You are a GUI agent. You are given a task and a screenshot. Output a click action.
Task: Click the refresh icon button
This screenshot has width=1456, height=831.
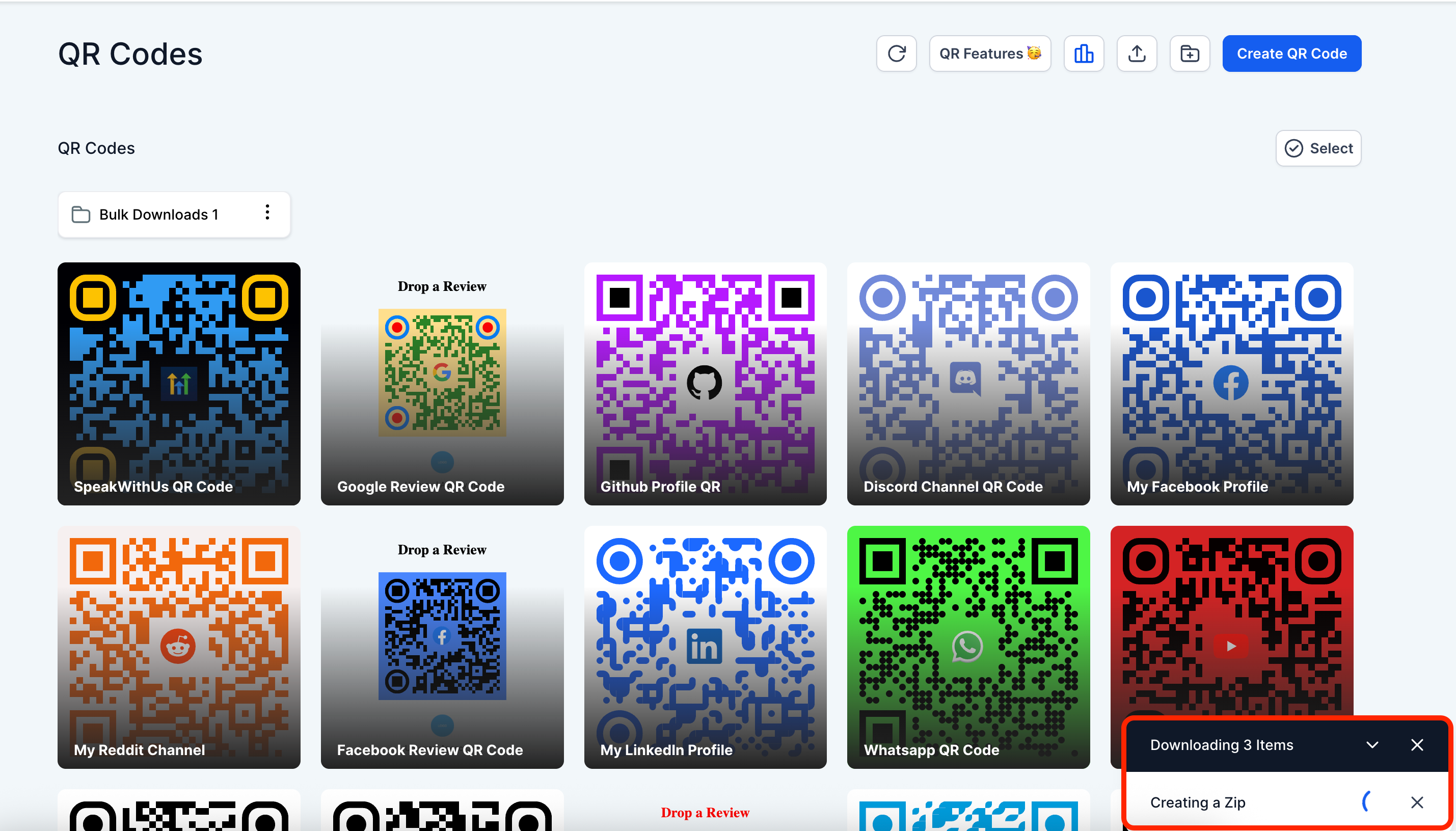click(896, 53)
